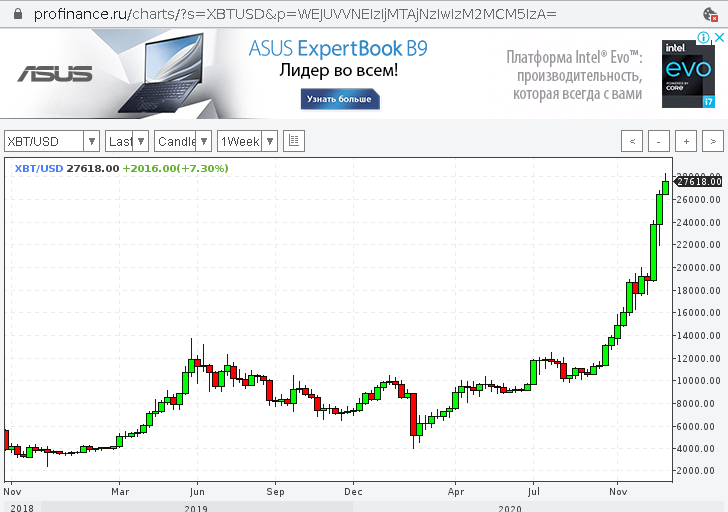Click the browser URL address field
Viewport: 728px width, 512px height.
point(300,14)
